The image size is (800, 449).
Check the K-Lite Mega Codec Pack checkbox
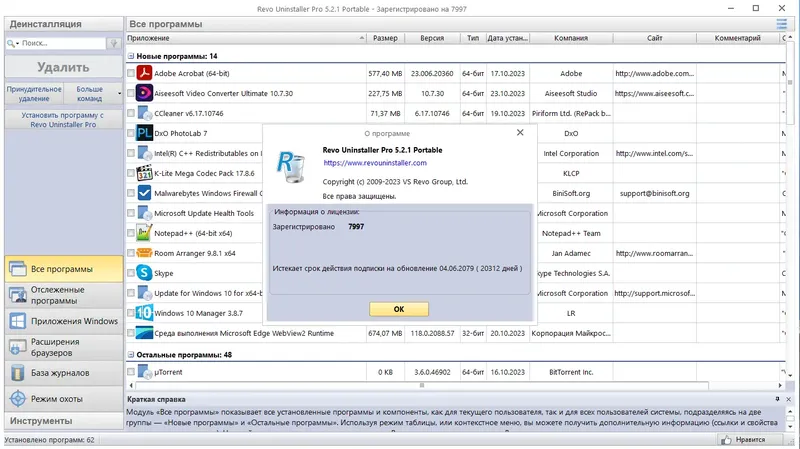(131, 173)
